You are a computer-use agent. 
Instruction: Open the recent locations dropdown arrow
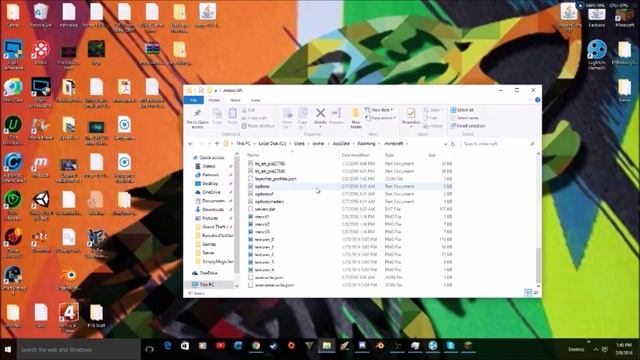click(x=209, y=144)
